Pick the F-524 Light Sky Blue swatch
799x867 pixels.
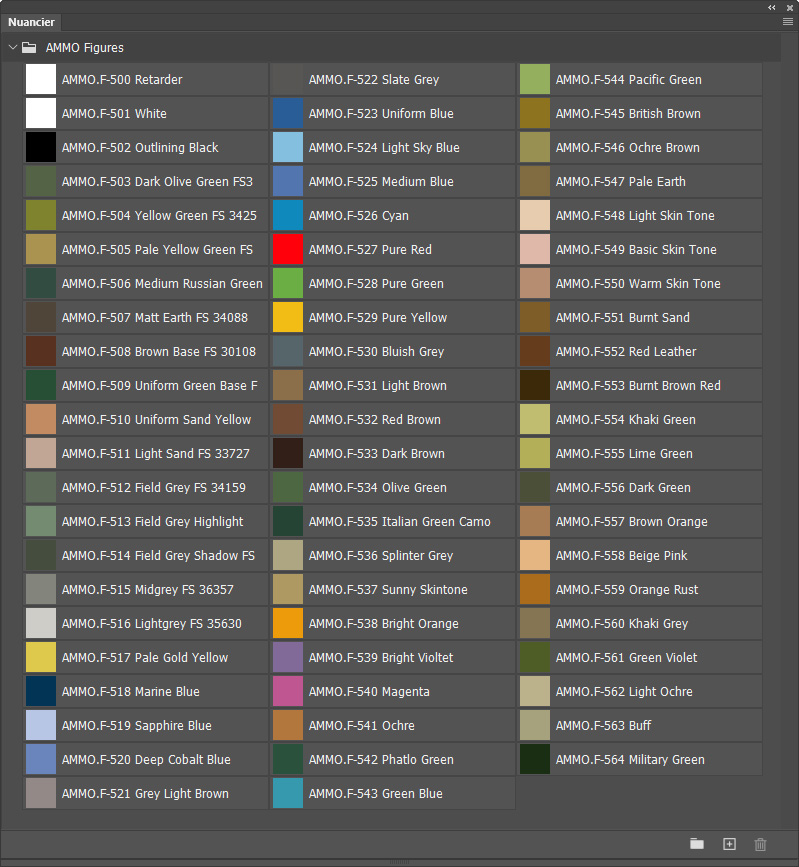point(288,147)
